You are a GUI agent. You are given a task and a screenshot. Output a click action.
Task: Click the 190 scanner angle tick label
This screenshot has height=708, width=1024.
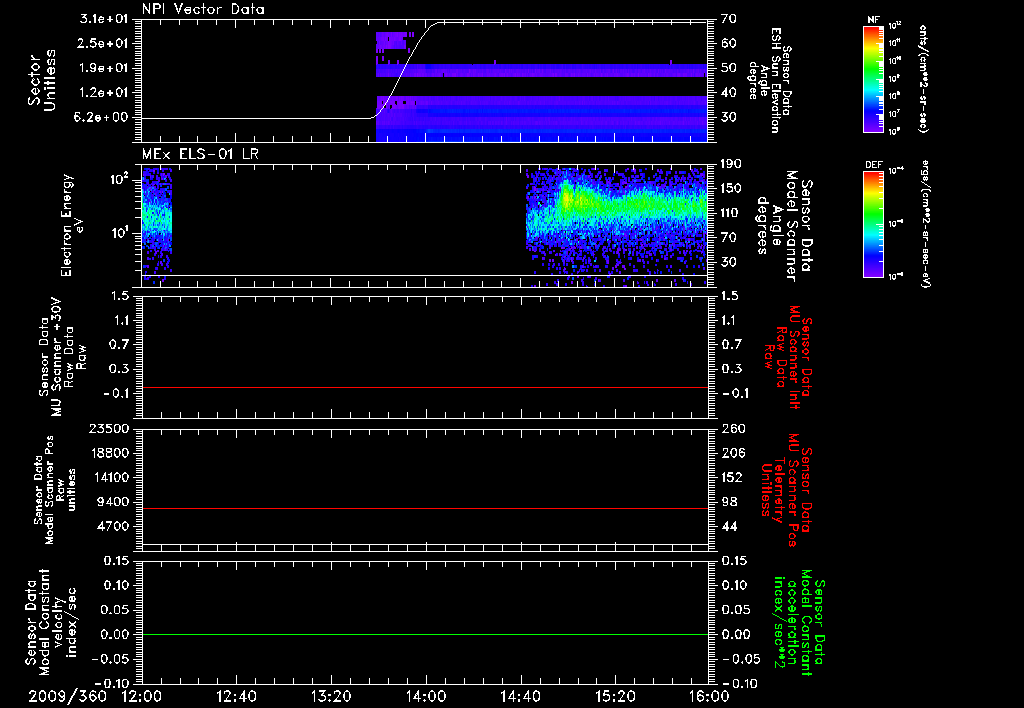click(731, 164)
